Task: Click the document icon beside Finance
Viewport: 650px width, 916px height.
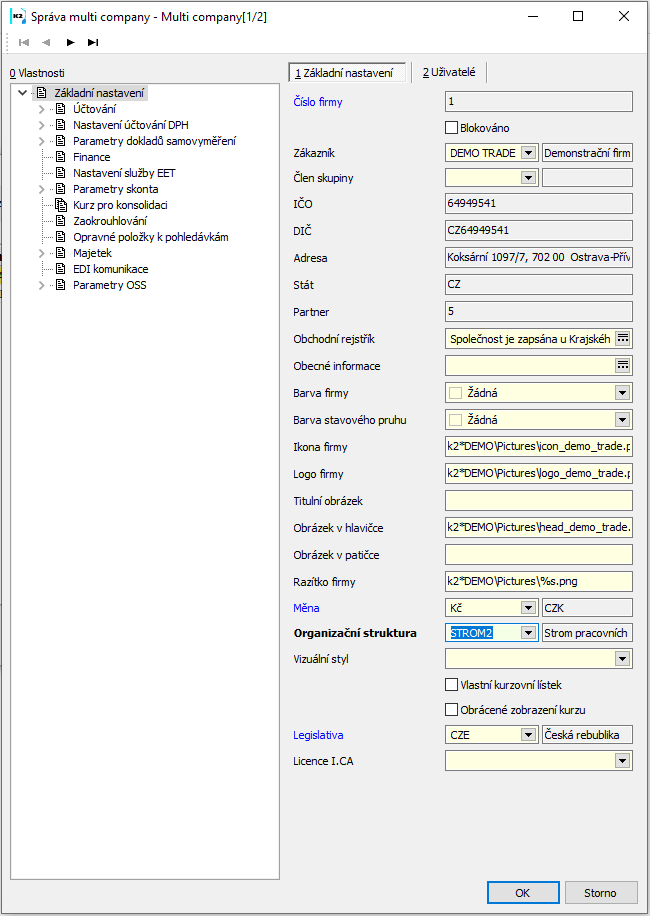Action: pyautogui.click(x=61, y=157)
